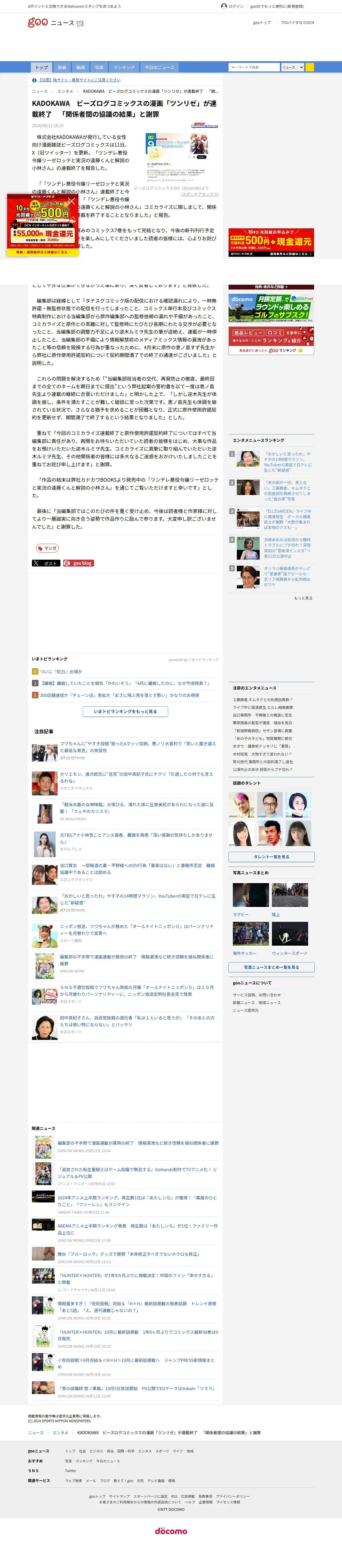Click the pink-haired talent portrait
The height and width of the screenshot is (1568, 342).
pyautogui.click(x=241, y=805)
